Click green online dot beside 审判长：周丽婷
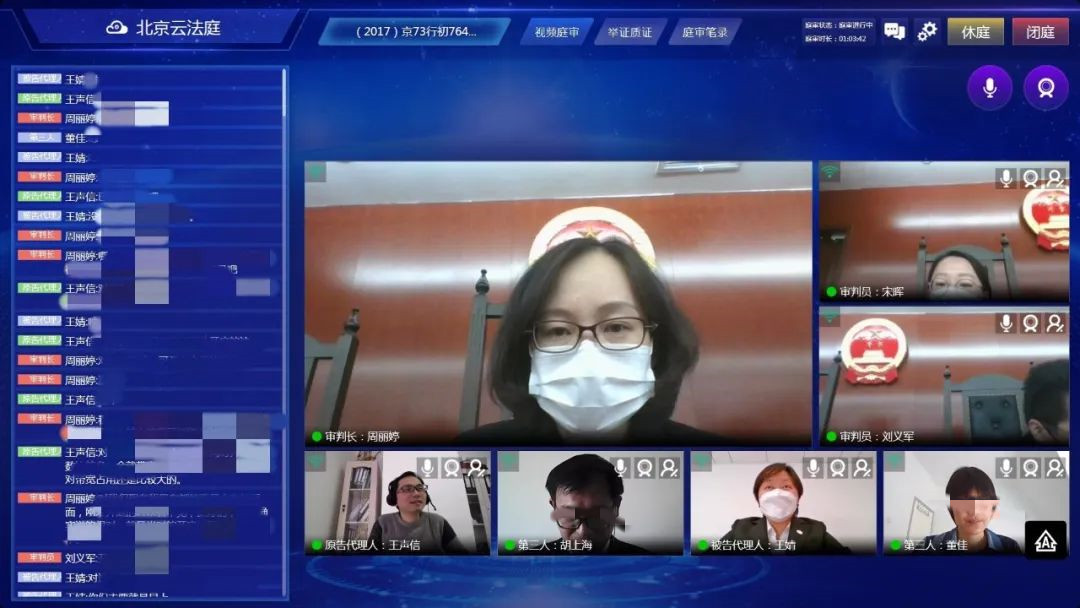 (x=317, y=436)
